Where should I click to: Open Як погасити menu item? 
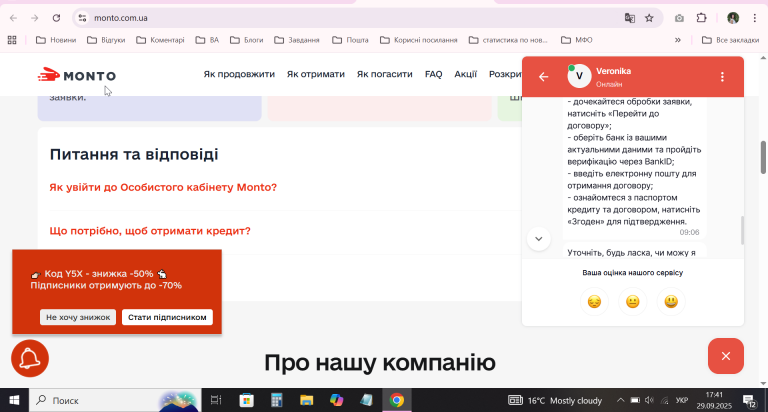click(384, 74)
